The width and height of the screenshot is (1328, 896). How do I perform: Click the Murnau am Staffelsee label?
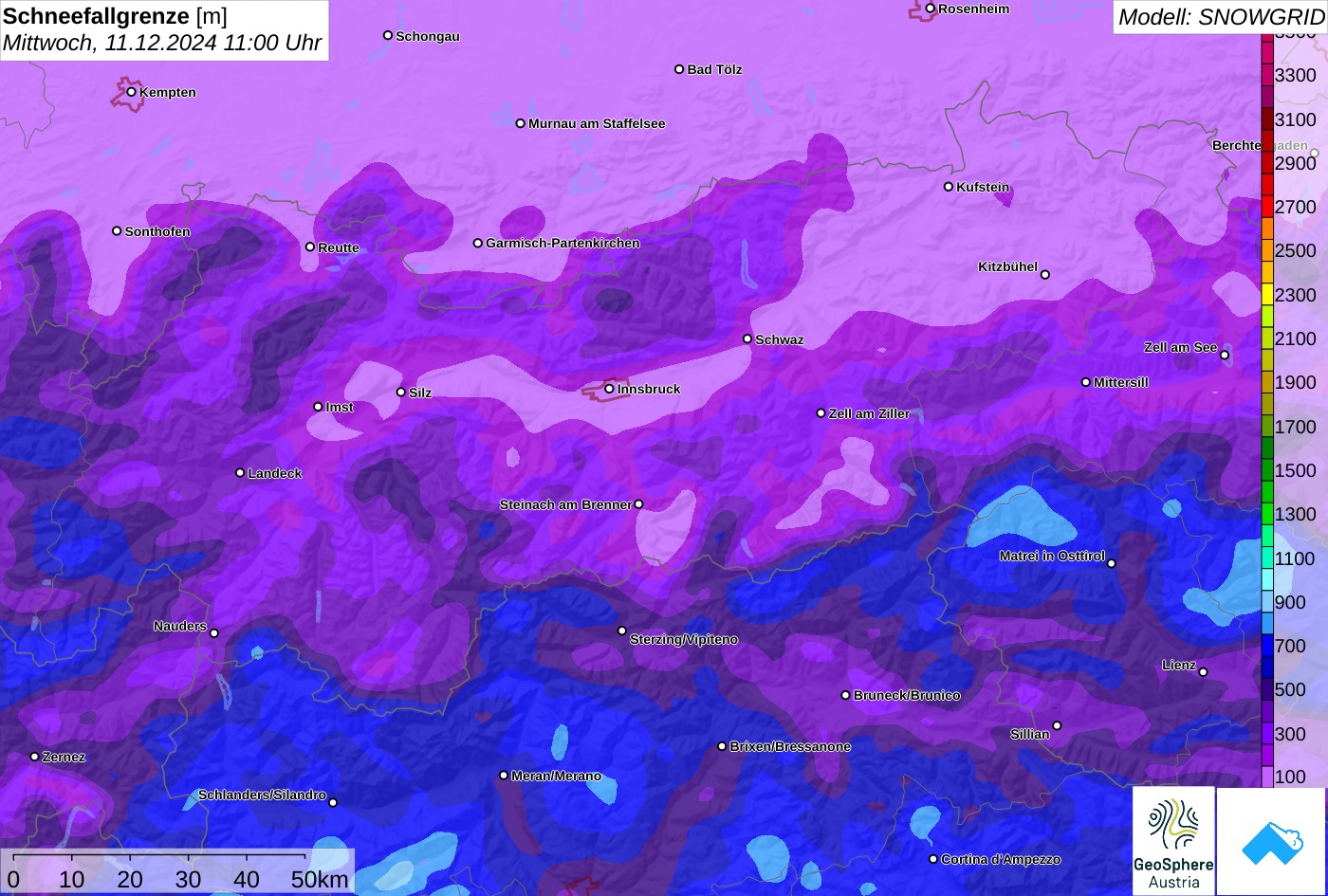[597, 123]
